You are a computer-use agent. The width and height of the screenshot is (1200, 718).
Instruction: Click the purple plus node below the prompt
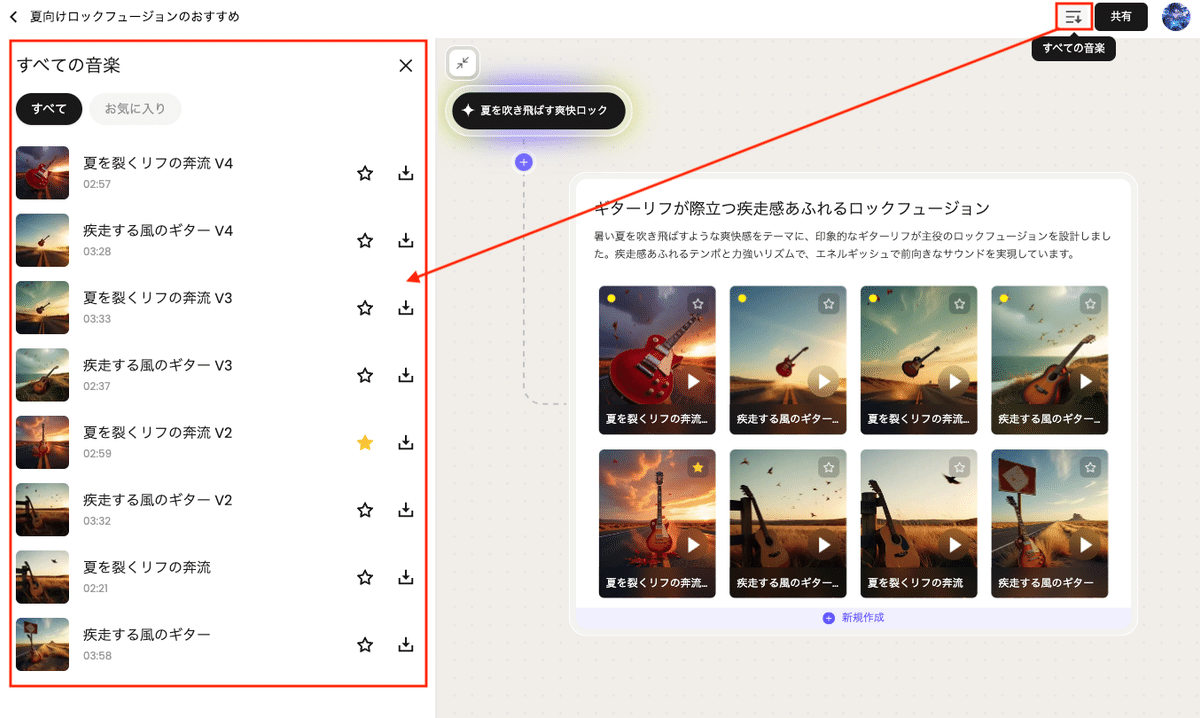pos(524,162)
